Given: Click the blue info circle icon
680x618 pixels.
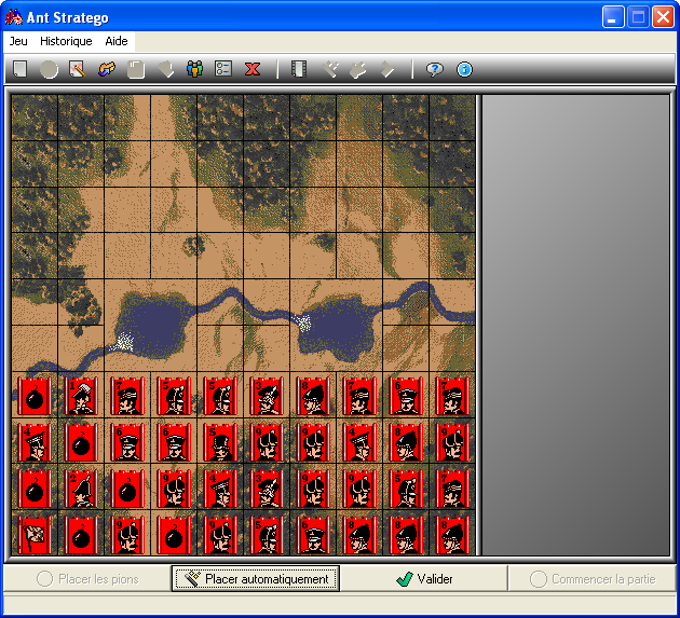Looking at the screenshot, I should [x=464, y=69].
